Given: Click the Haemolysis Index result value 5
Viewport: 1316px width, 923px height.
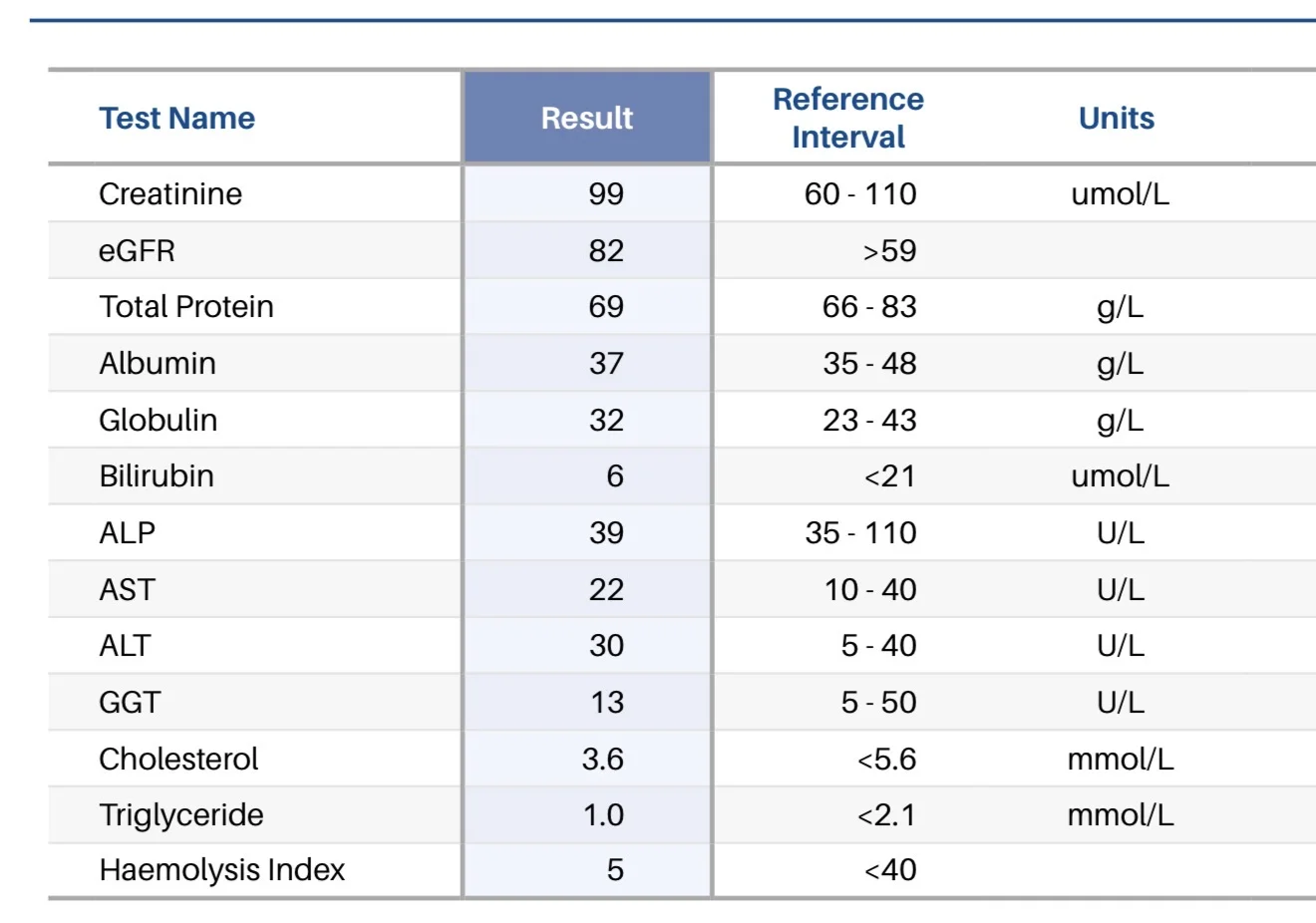Looking at the screenshot, I should [615, 869].
